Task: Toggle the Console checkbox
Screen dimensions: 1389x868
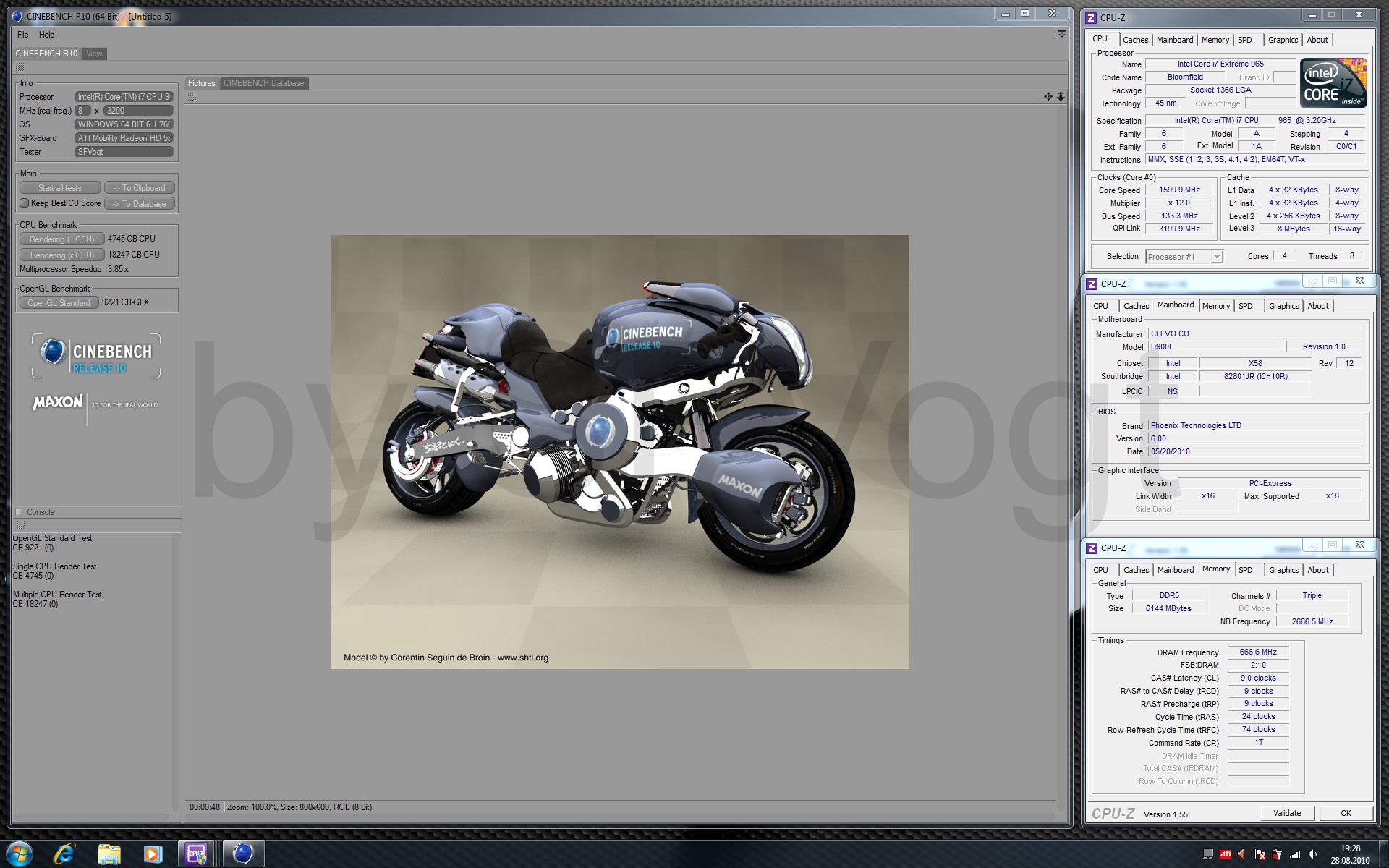Action: 20,512
